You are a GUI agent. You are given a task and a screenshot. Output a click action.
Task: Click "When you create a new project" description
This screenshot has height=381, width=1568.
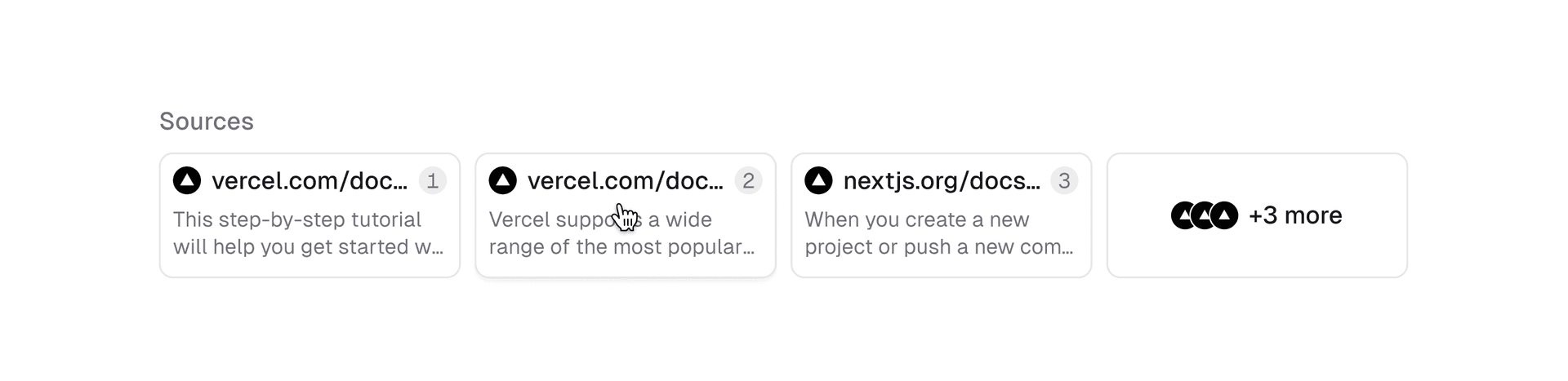(x=916, y=219)
